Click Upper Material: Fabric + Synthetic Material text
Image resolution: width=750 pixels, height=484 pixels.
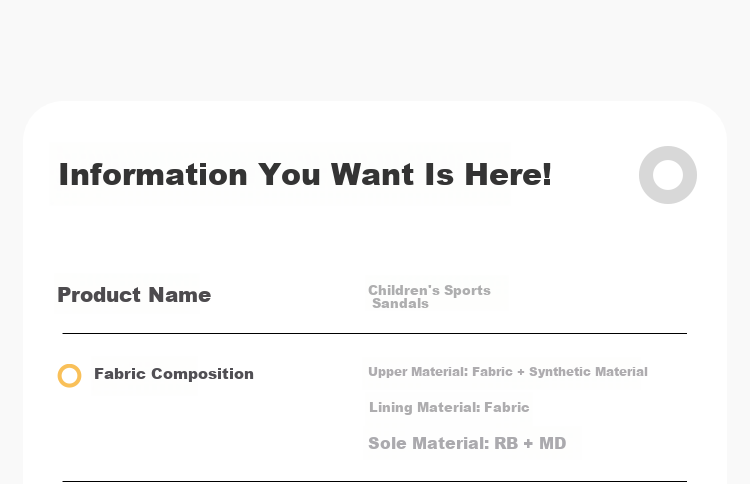pyautogui.click(x=507, y=372)
